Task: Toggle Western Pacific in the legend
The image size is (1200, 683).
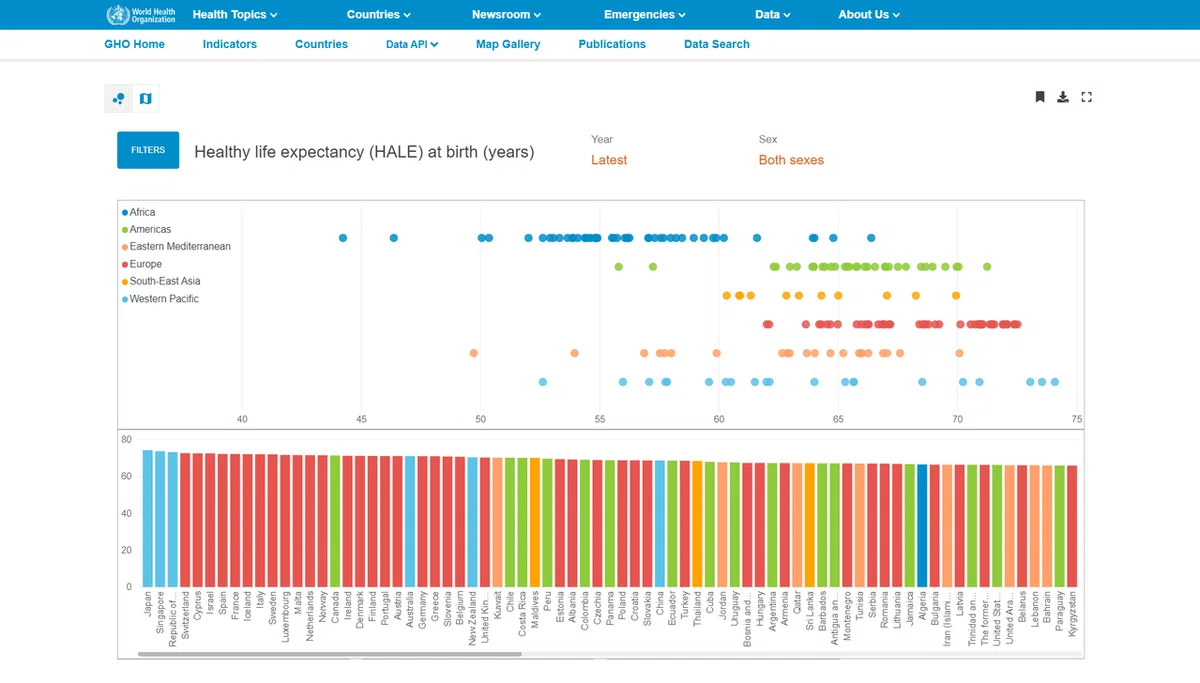Action: pos(160,299)
